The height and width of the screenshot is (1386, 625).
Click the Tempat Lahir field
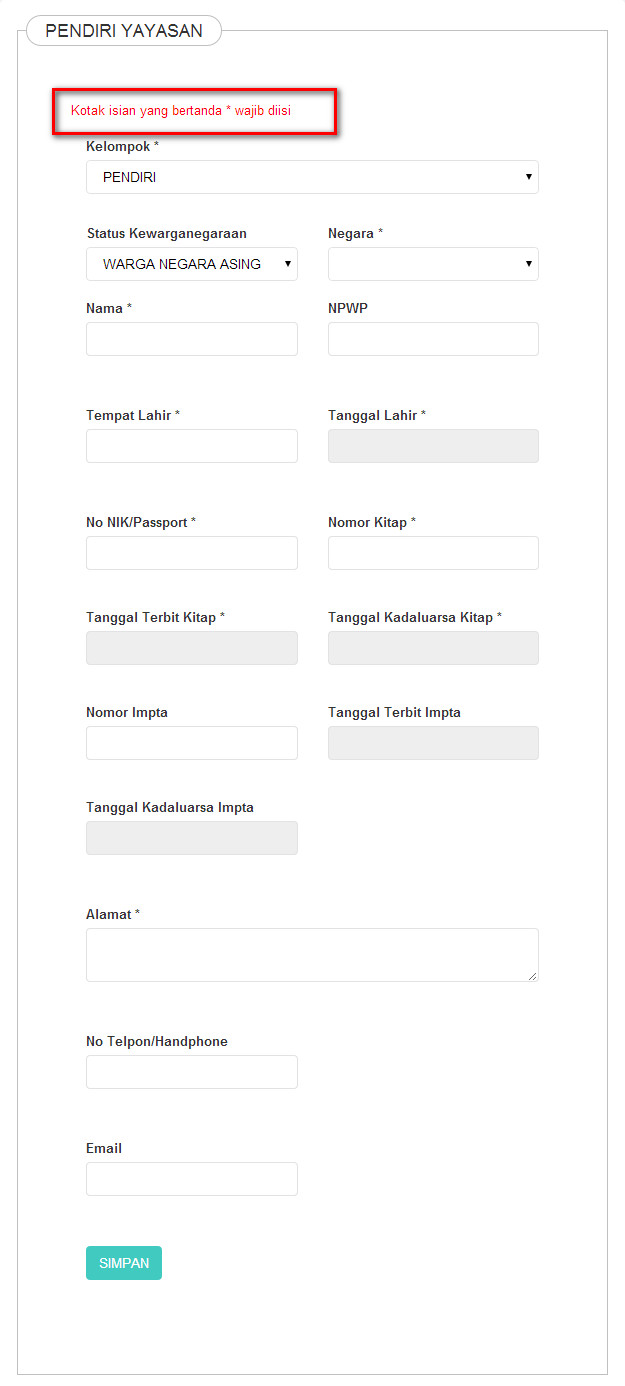[192, 446]
